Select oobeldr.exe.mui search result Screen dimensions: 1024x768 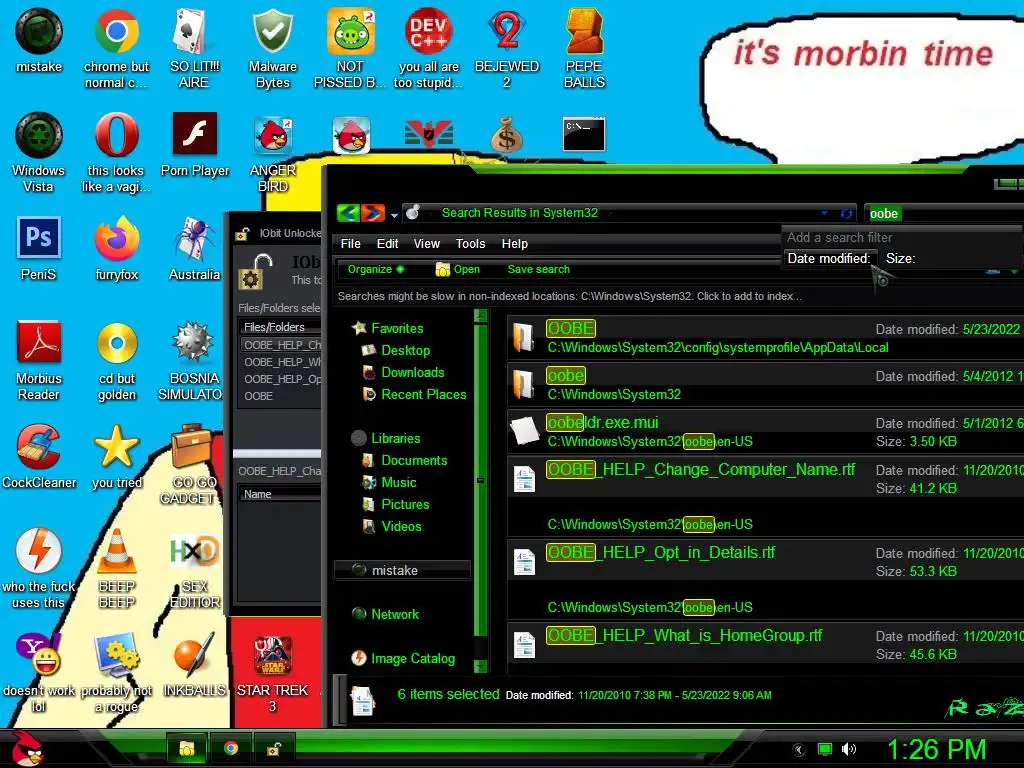(x=765, y=432)
